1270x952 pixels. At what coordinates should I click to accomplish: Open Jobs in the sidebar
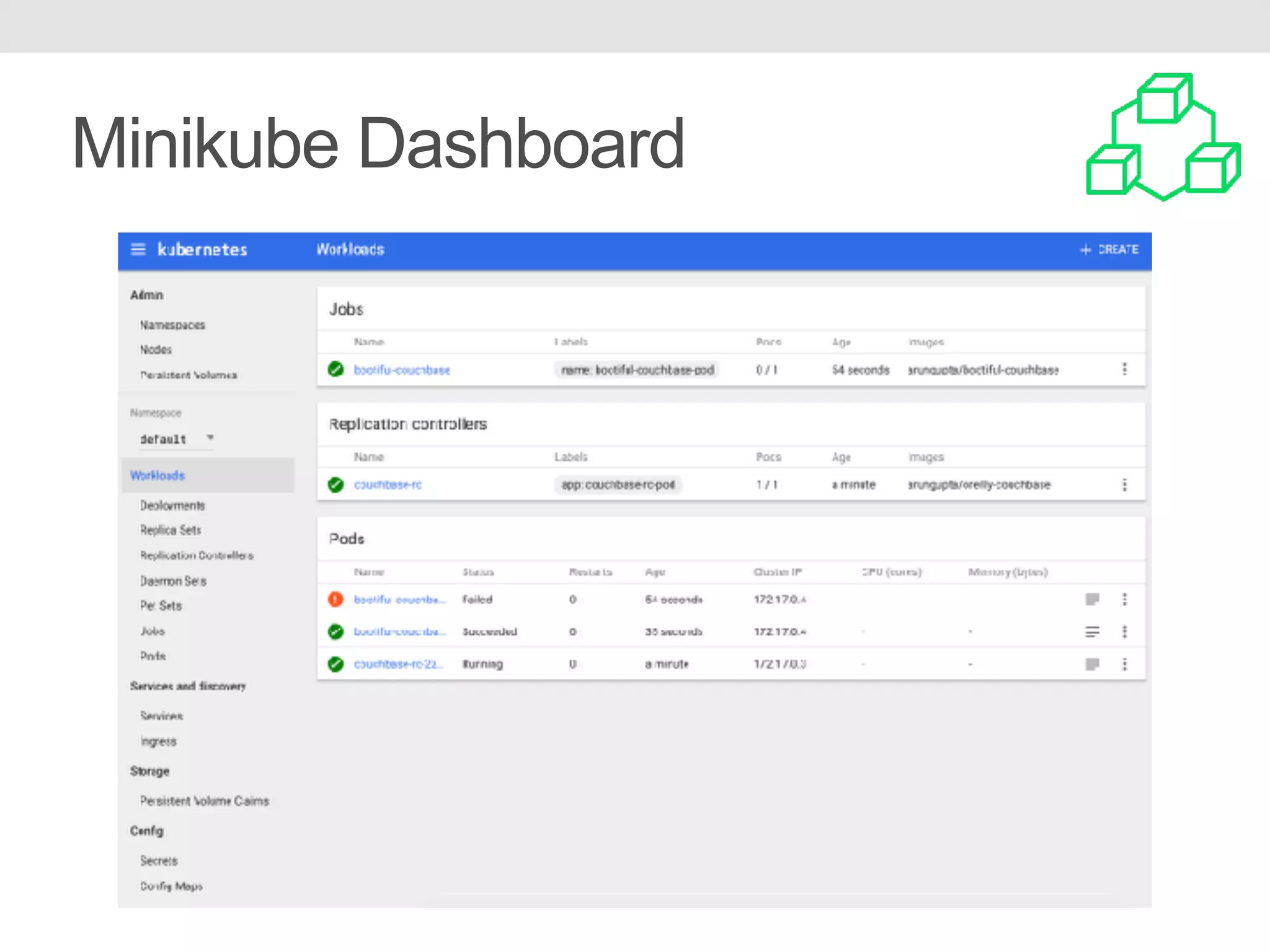153,631
